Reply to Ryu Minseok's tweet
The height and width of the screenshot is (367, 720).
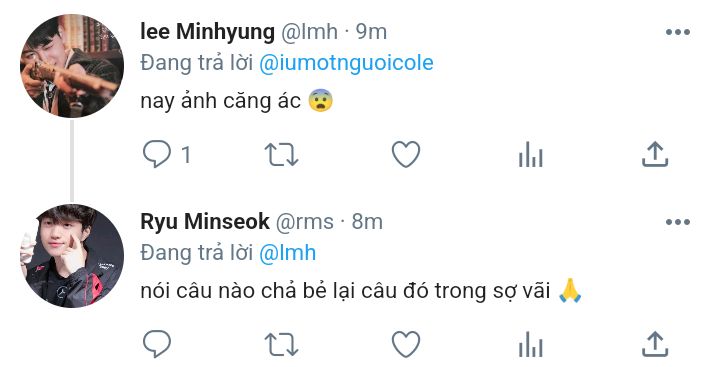(x=157, y=344)
